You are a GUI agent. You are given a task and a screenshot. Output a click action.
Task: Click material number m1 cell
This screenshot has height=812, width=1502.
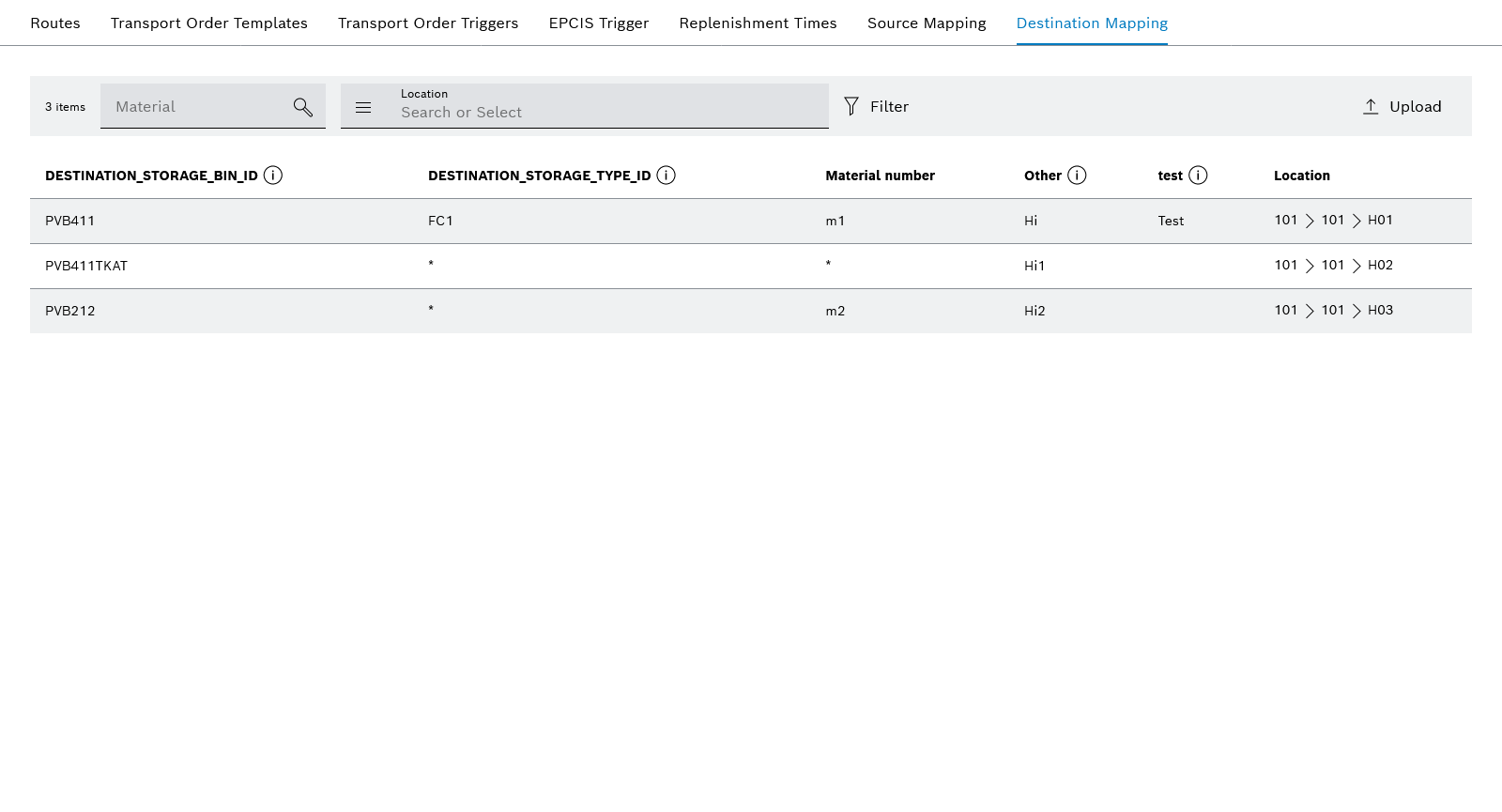(x=835, y=221)
